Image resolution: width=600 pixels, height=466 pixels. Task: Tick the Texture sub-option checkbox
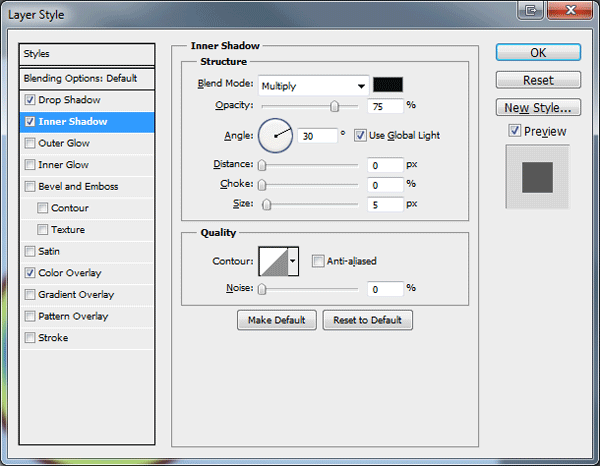[42, 230]
